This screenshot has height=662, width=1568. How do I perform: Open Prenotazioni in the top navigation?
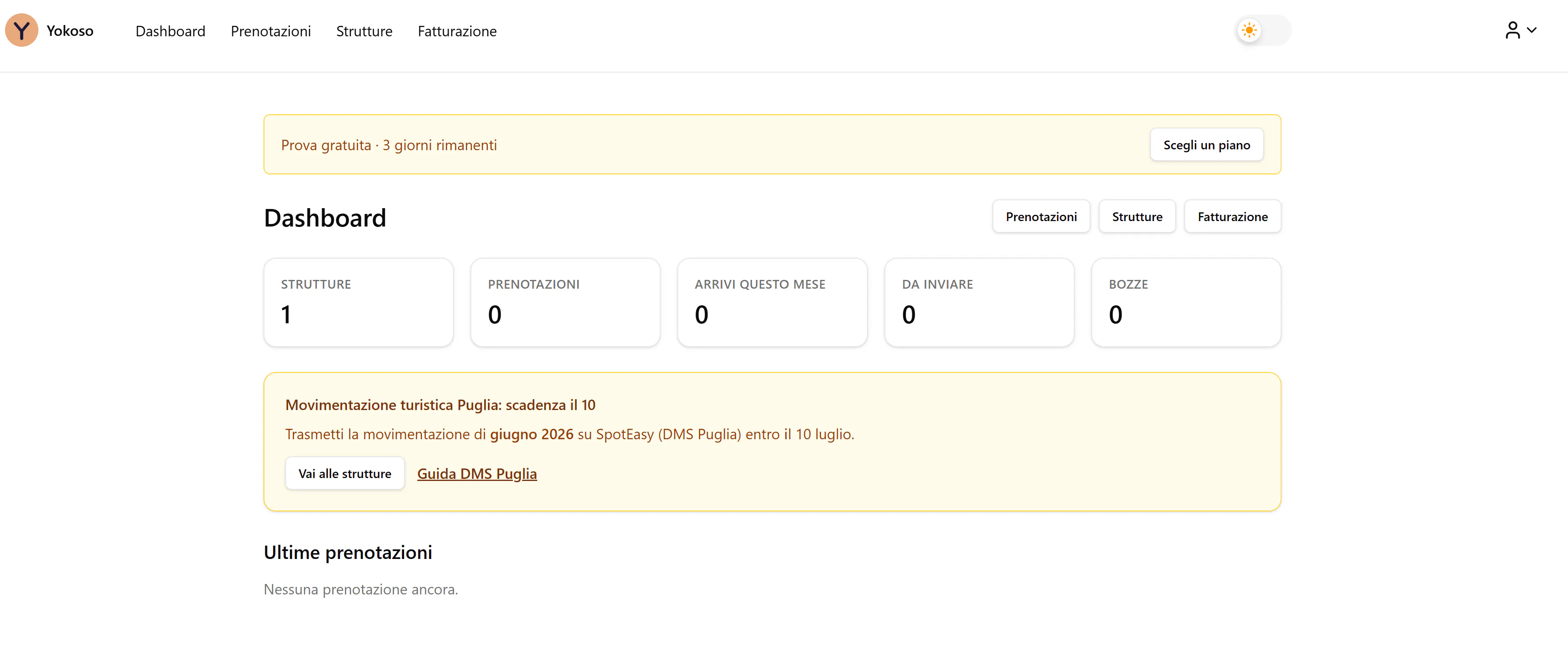pos(271,31)
